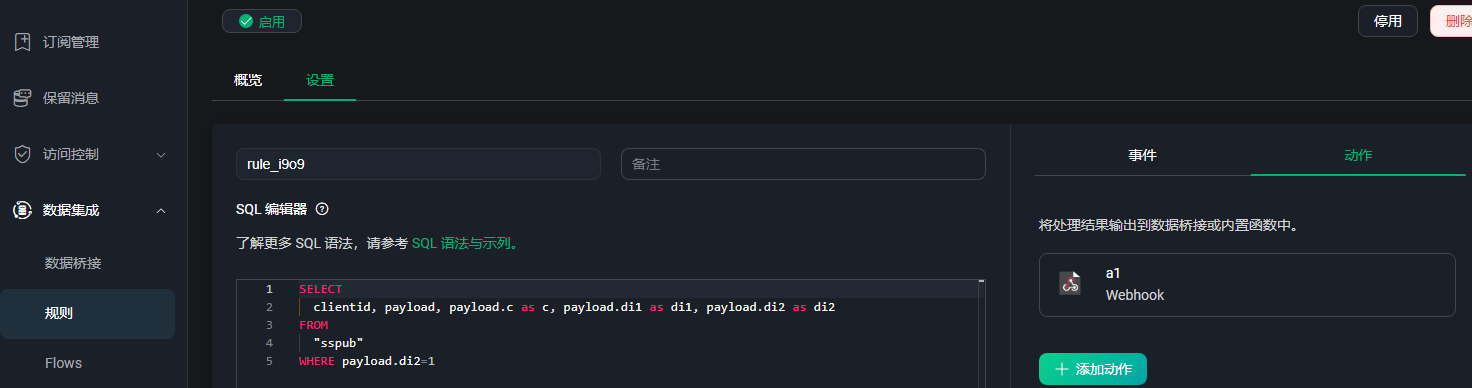Switch to the 事件 tab
This screenshot has height=388, width=1472.
(x=1143, y=155)
